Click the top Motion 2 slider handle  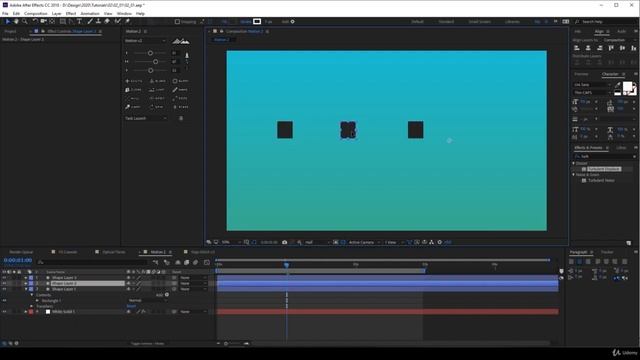tap(150, 53)
